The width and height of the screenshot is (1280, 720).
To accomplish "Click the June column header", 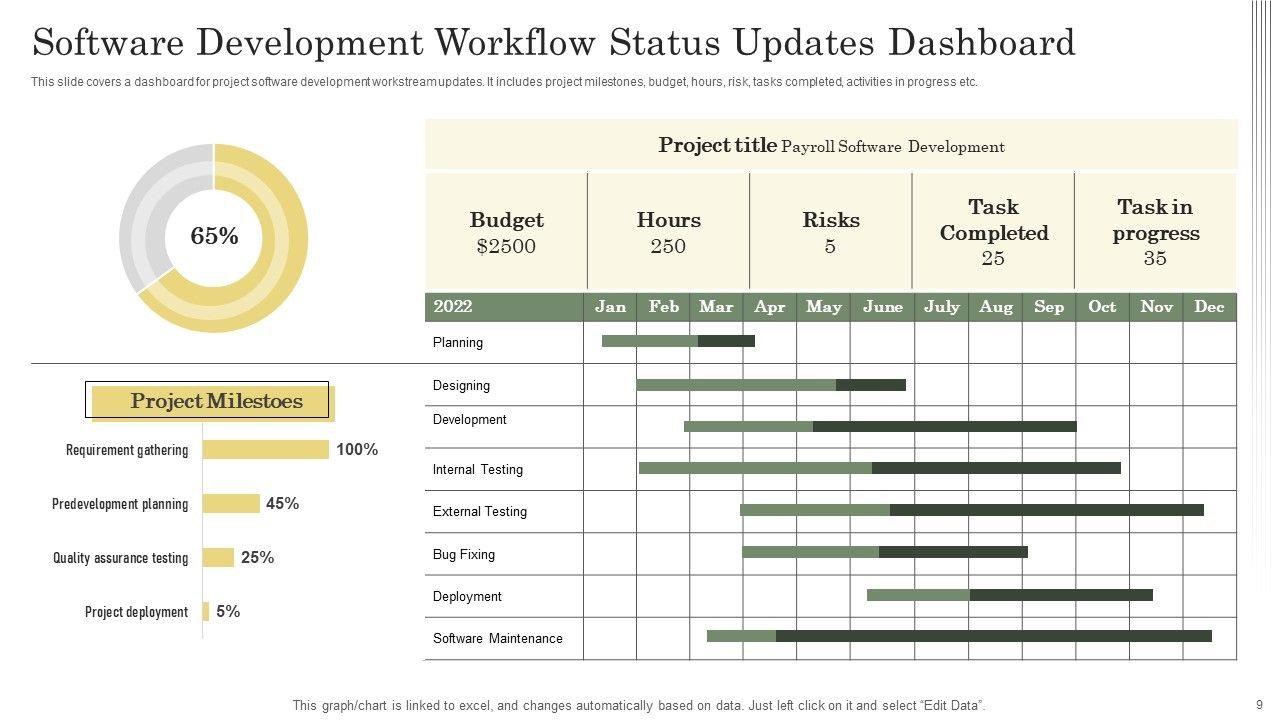I will [x=882, y=307].
